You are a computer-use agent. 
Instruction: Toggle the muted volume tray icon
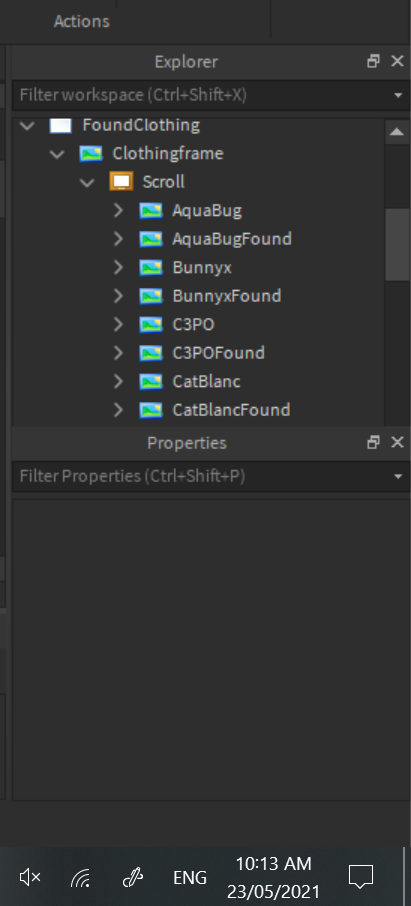pos(30,878)
